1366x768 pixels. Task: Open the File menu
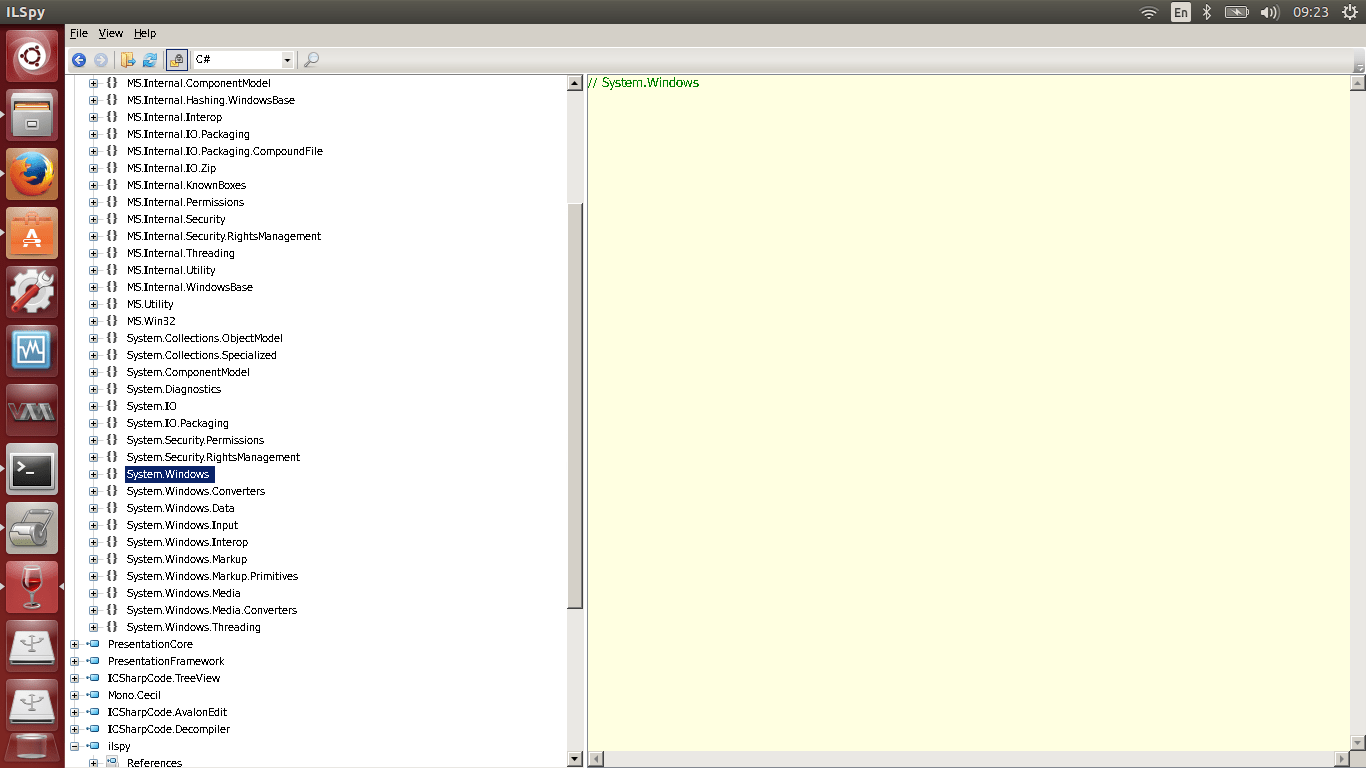click(x=79, y=33)
